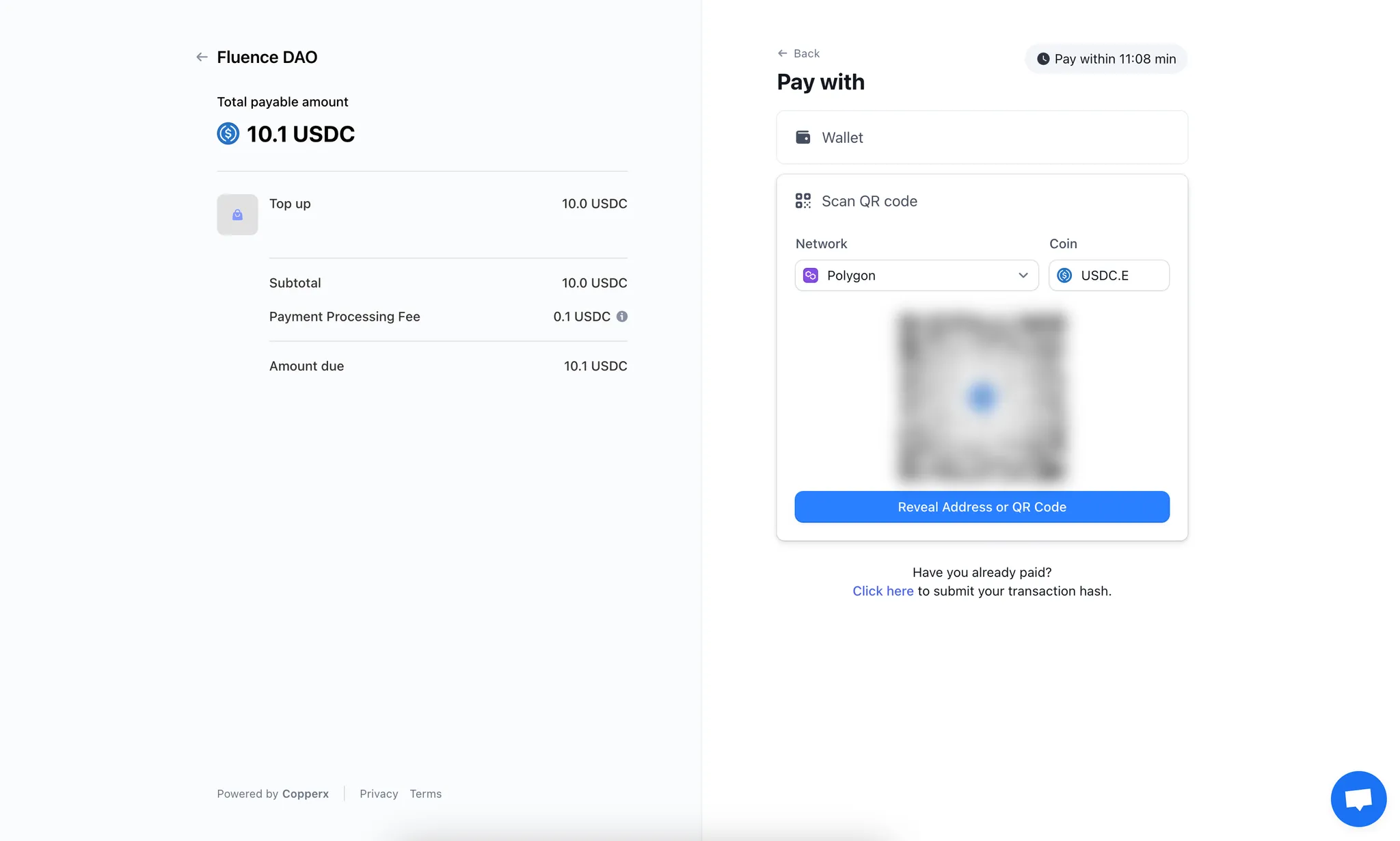Click the blurred QR code preview

(x=982, y=397)
